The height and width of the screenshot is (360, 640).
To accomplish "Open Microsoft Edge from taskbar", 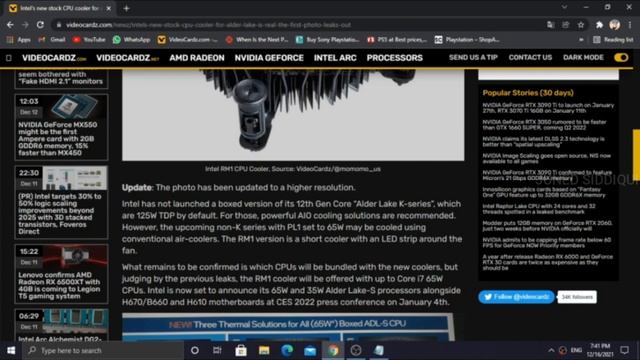I will 287,350.
